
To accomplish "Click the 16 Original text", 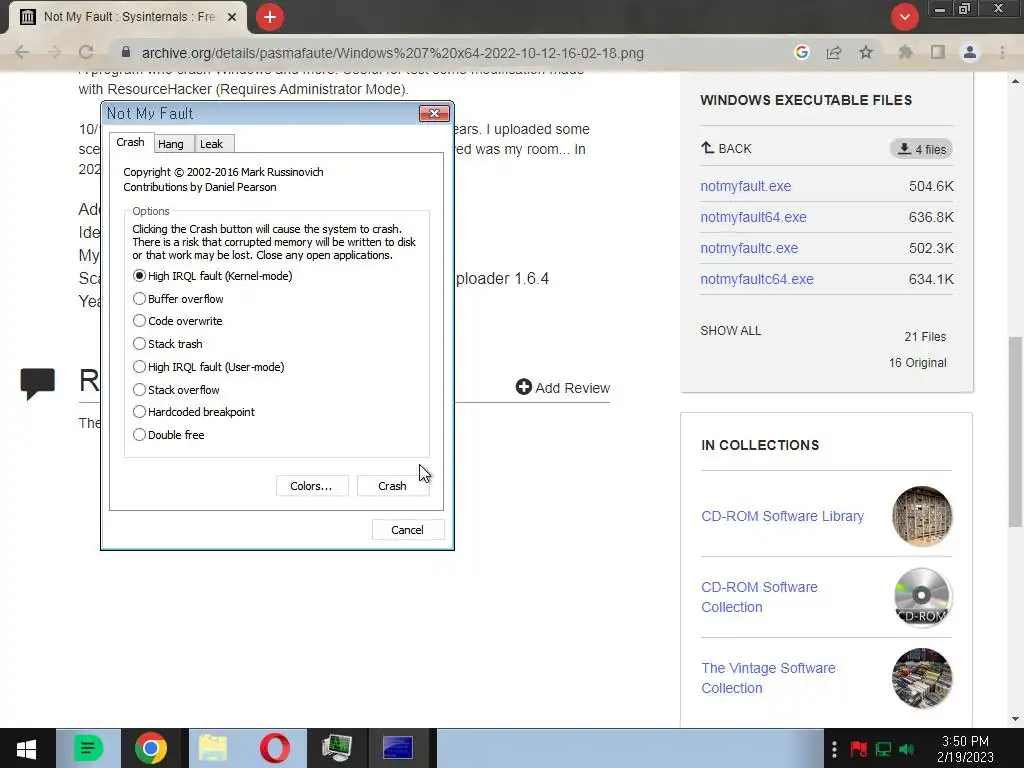I will tap(918, 362).
